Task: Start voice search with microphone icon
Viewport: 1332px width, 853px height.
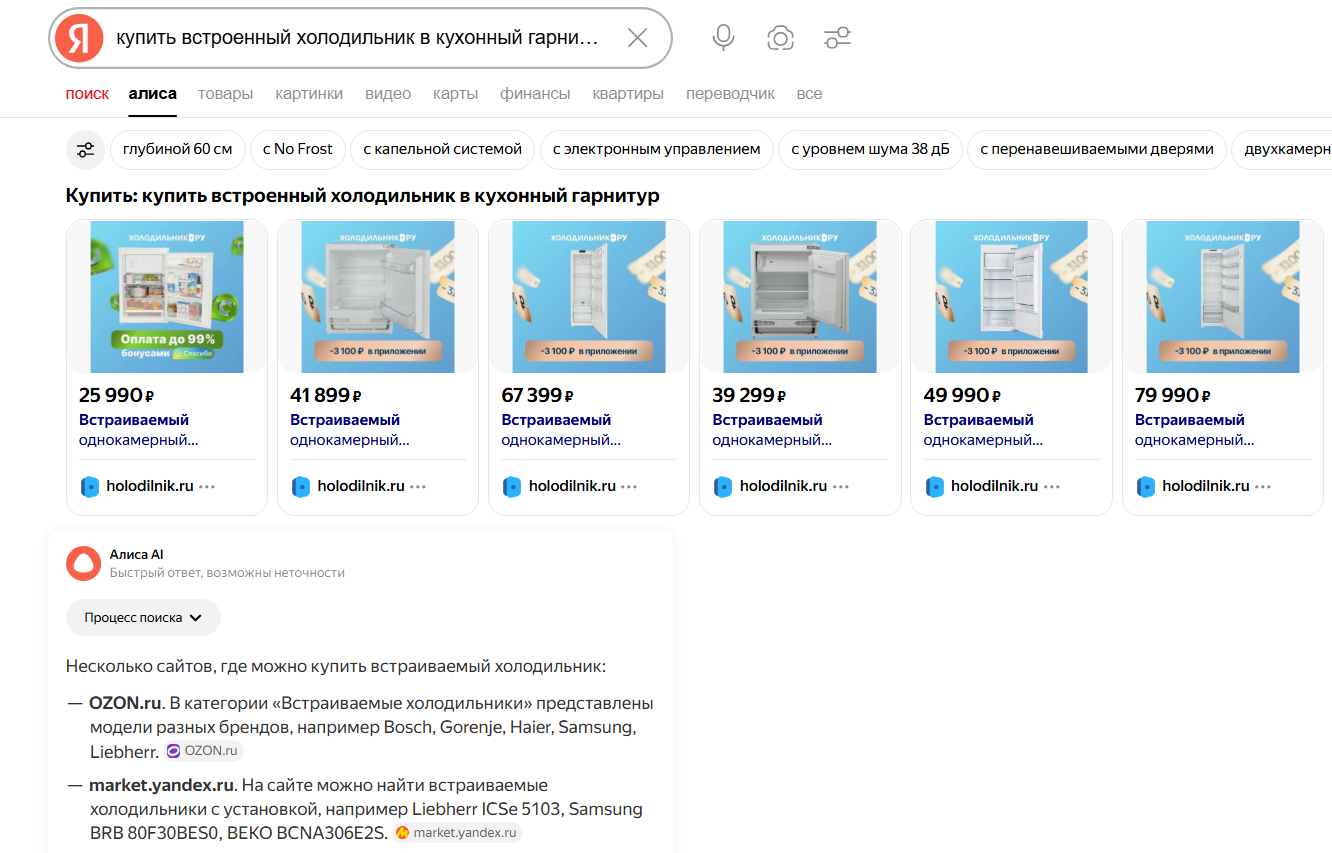Action: point(723,38)
